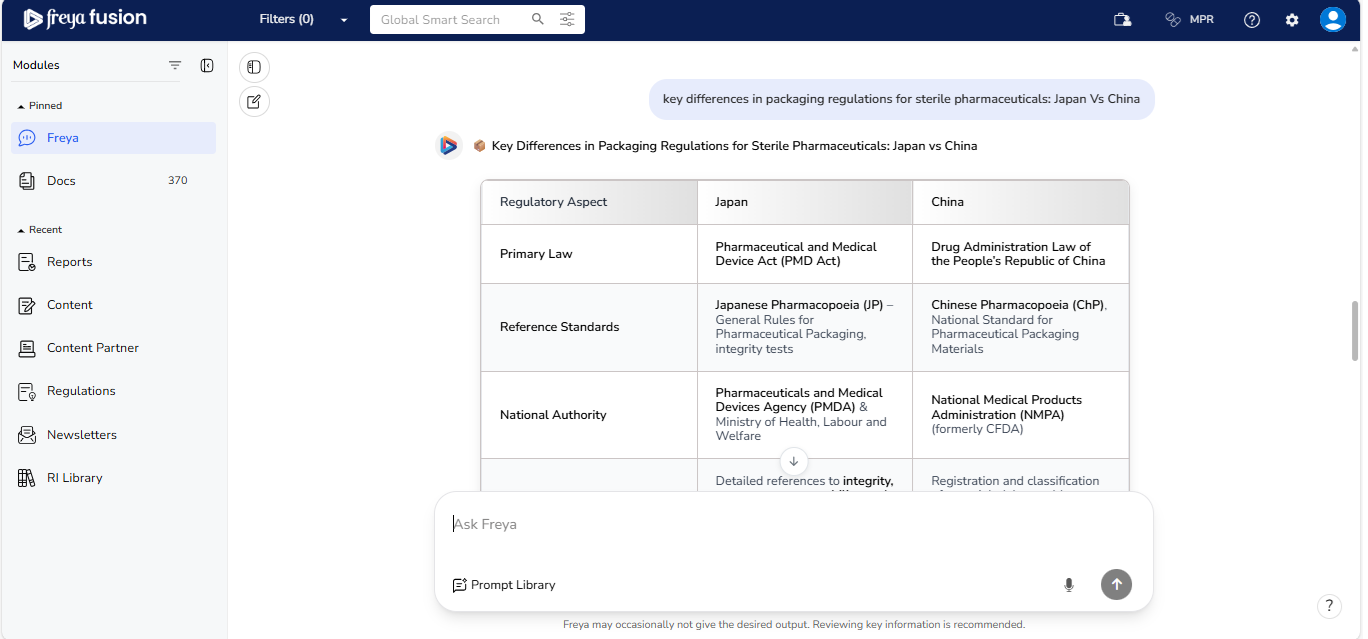Open advanced search options sliders icon
Viewport: 1368px width, 639px height.
567,19
